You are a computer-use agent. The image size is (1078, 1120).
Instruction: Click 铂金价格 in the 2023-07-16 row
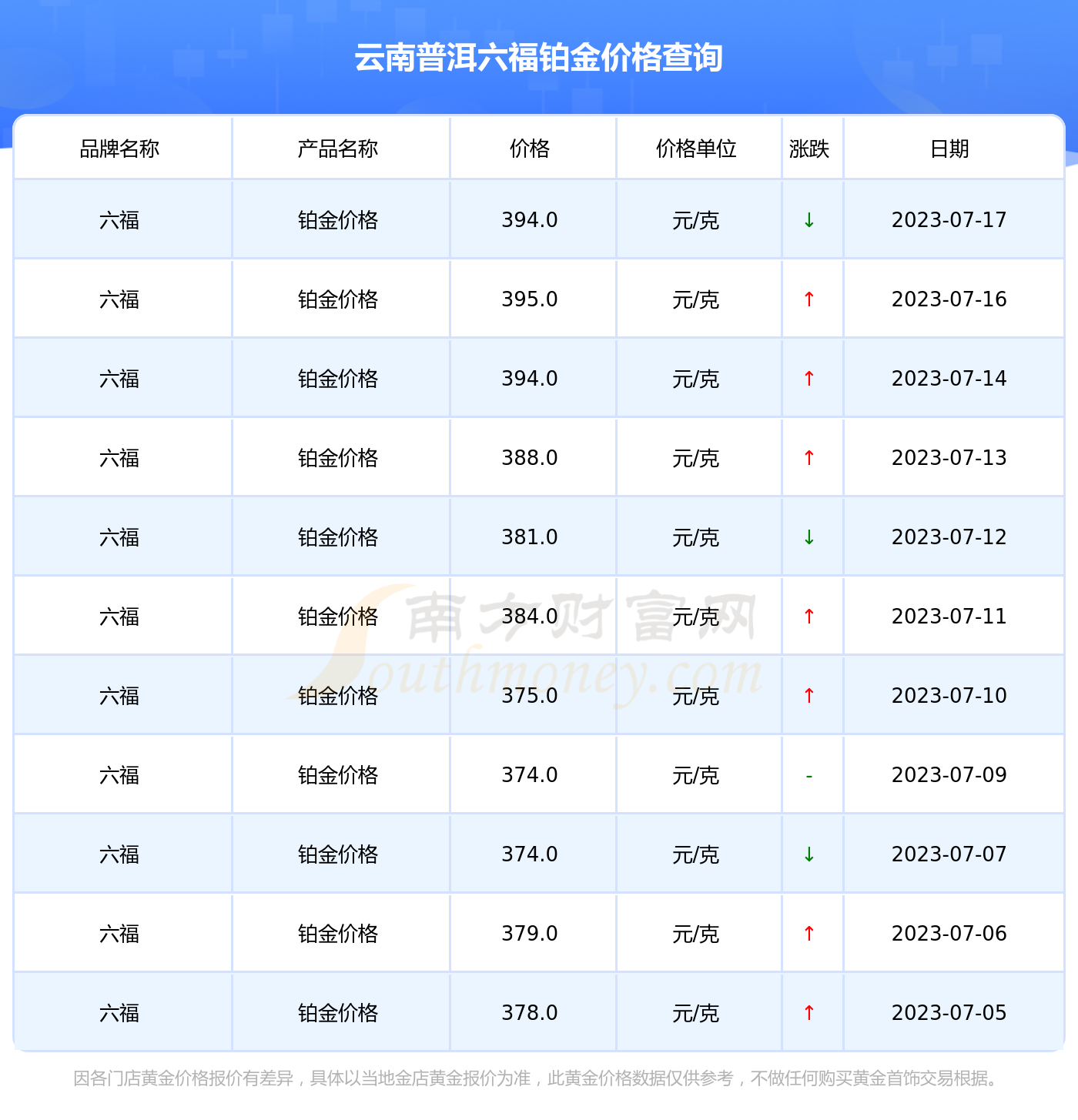coord(338,300)
